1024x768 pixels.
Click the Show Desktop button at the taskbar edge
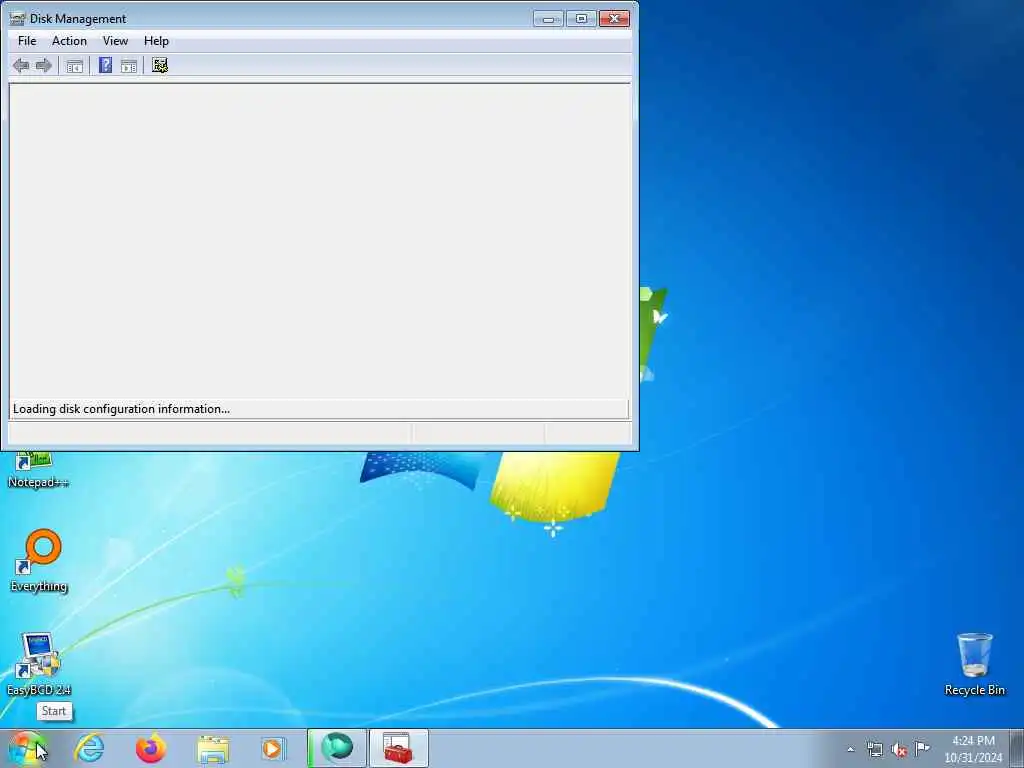1017,748
